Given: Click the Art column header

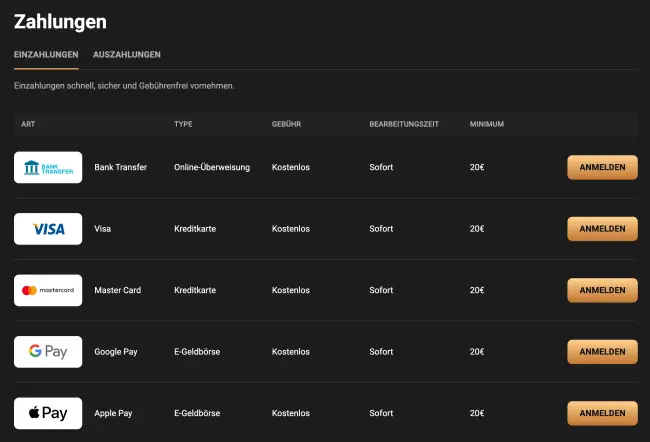Looking at the screenshot, I should (28, 124).
